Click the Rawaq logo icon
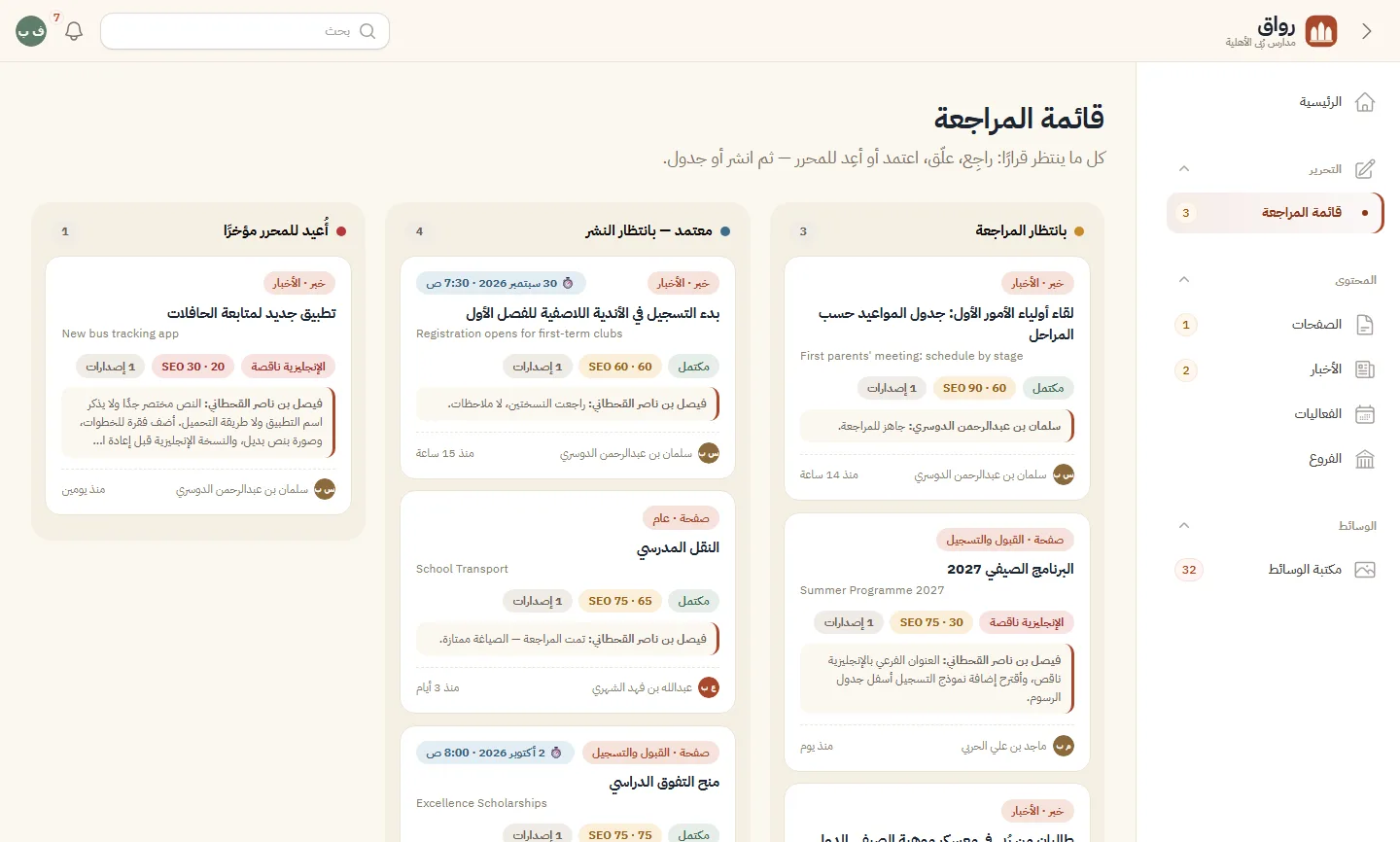 click(x=1321, y=31)
